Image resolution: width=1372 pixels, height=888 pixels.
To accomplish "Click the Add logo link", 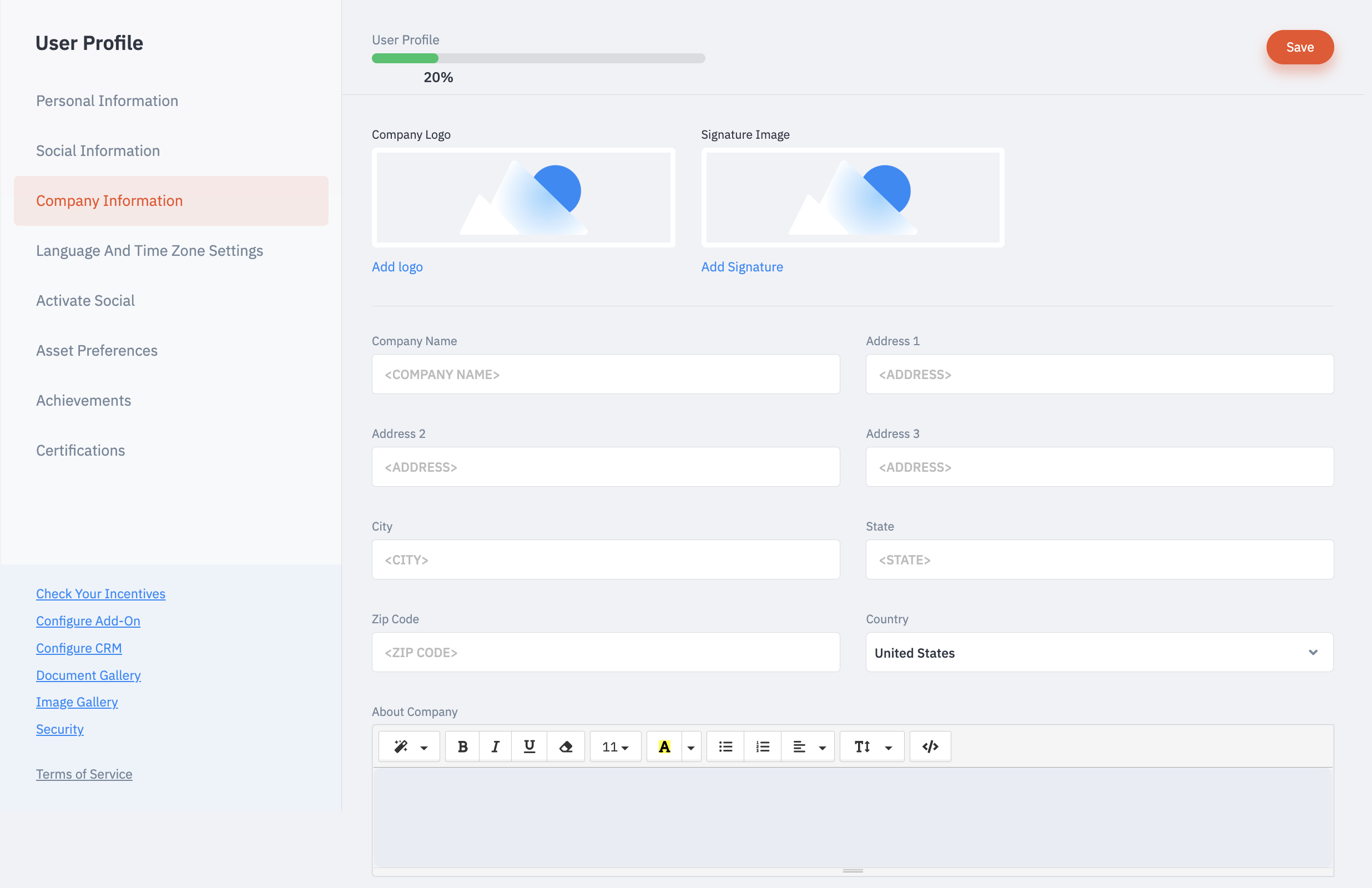I will click(397, 267).
